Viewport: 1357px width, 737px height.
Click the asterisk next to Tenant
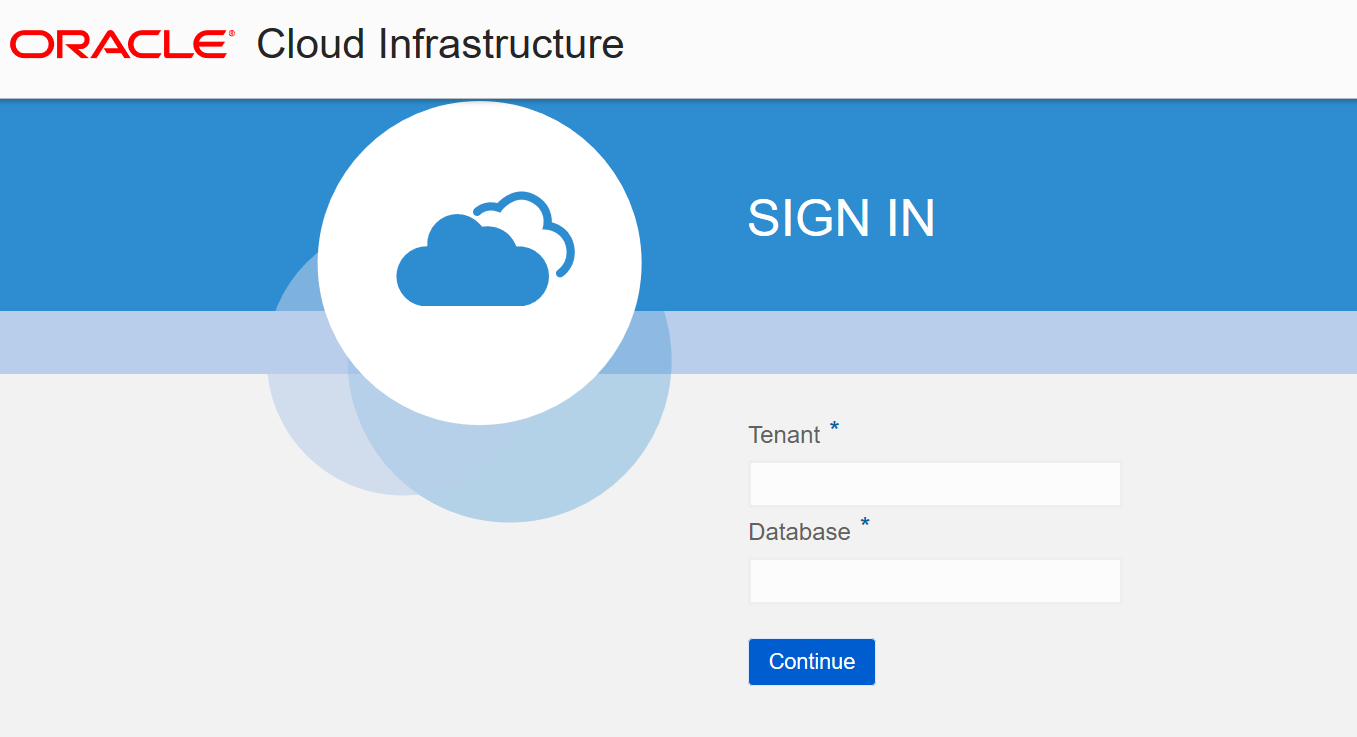pos(833,428)
